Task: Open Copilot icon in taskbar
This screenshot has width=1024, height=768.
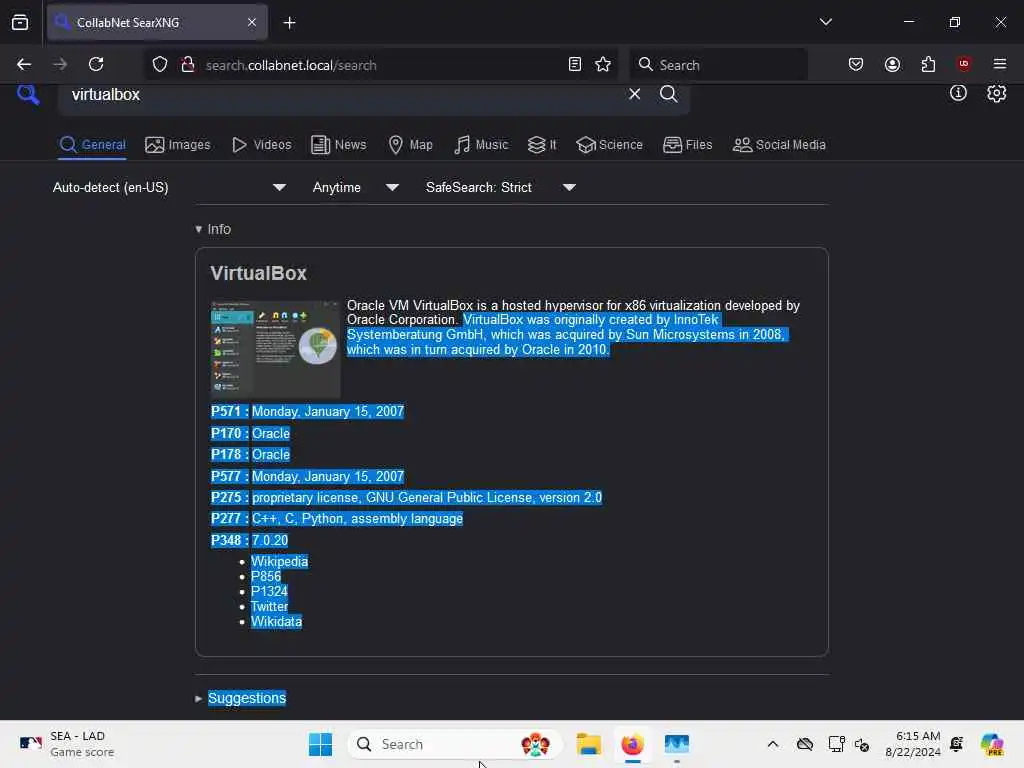Action: click(x=992, y=744)
